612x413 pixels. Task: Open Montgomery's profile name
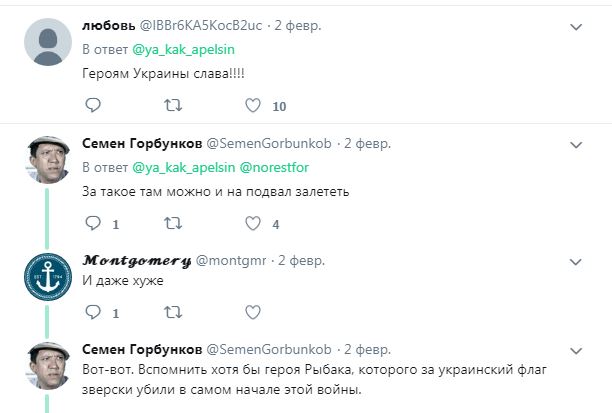coord(136,260)
